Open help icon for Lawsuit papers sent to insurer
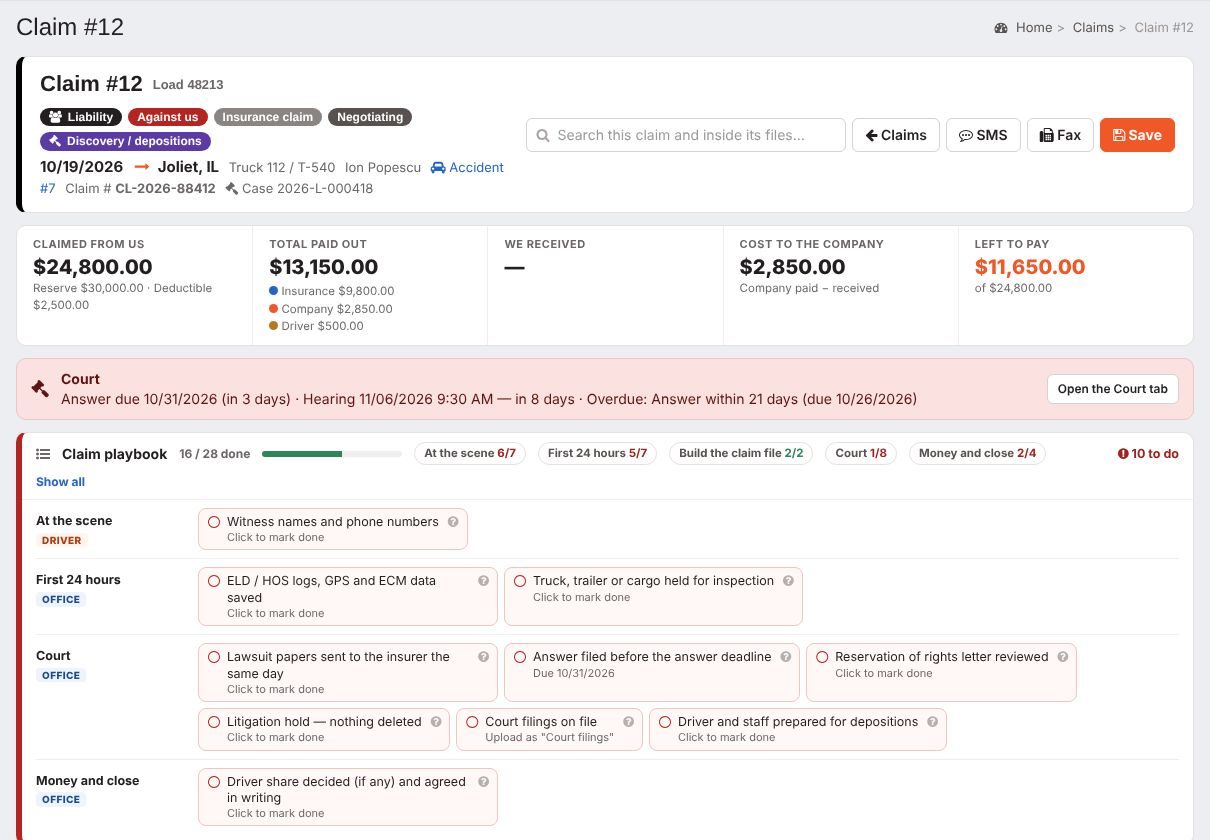This screenshot has height=840, width=1210. tap(483, 657)
